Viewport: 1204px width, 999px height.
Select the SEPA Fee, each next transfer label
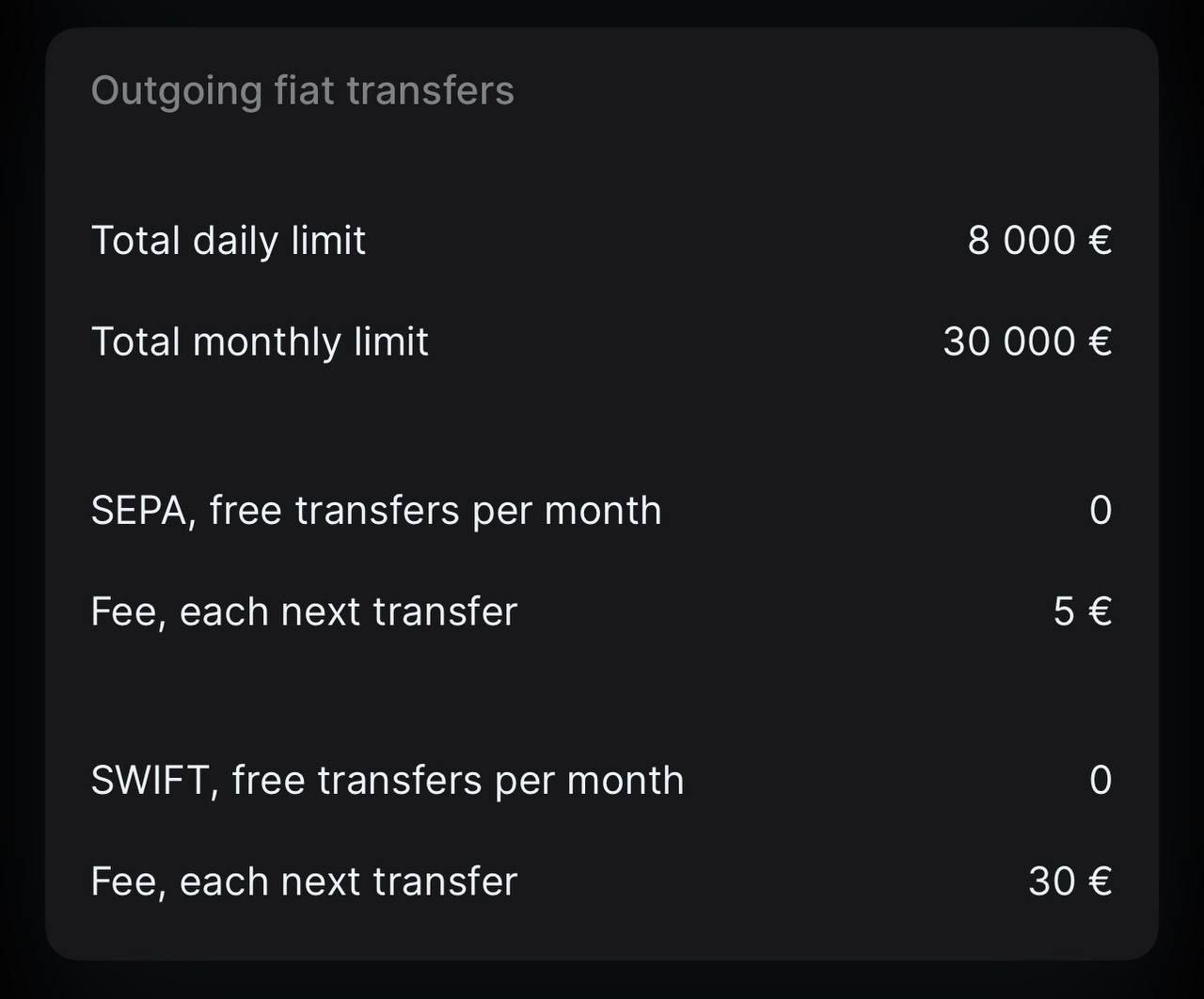304,612
